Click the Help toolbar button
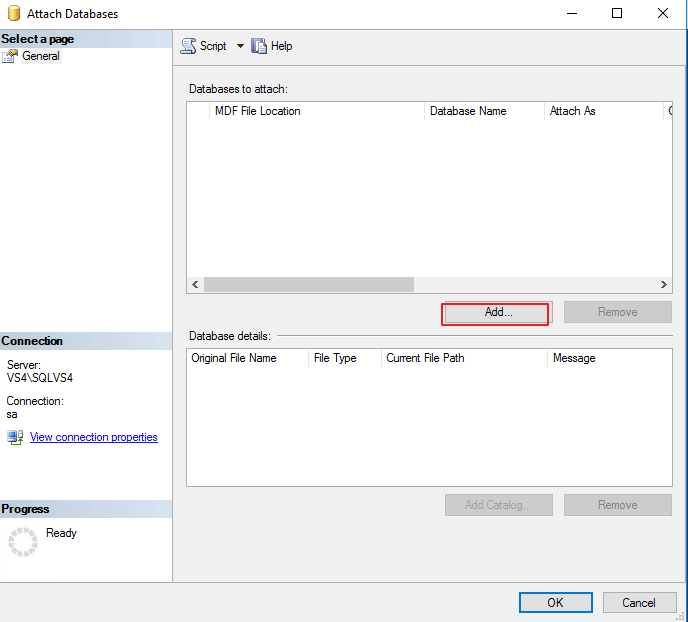The height and width of the screenshot is (622, 688). [x=272, y=46]
